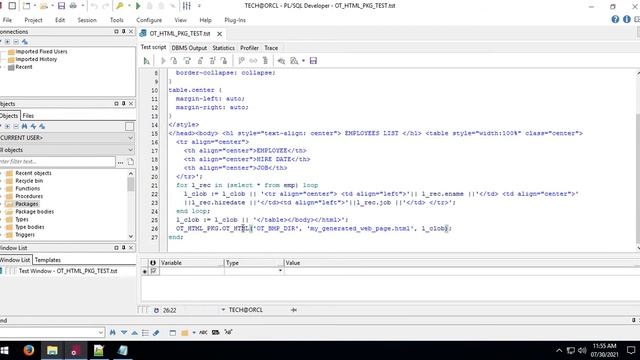
Task: Click the Find binoculars icon in the bottom search bar
Action: coord(113,332)
